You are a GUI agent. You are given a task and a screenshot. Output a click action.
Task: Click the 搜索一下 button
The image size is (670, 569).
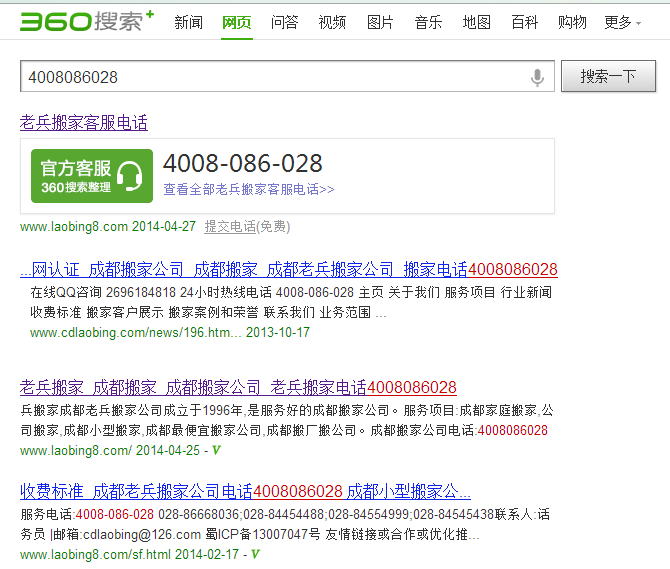click(608, 76)
